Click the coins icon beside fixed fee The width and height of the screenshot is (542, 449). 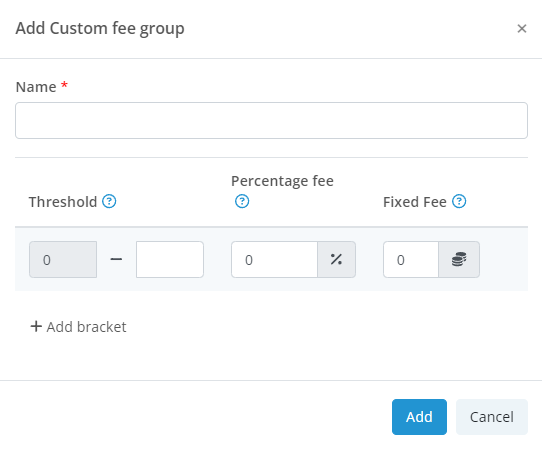click(x=459, y=259)
